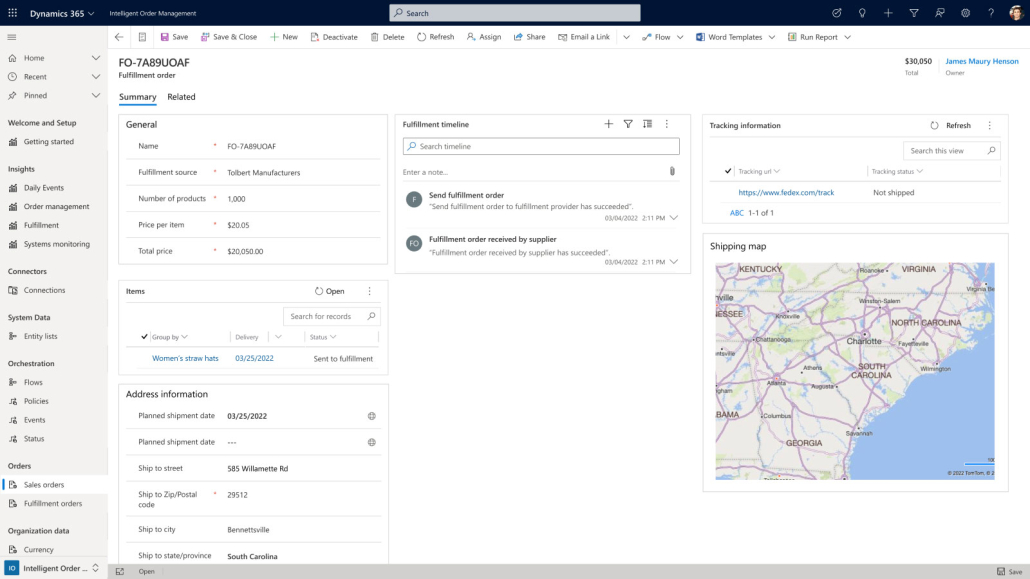Expand the Send fulfillment order timeline entry

673,218
